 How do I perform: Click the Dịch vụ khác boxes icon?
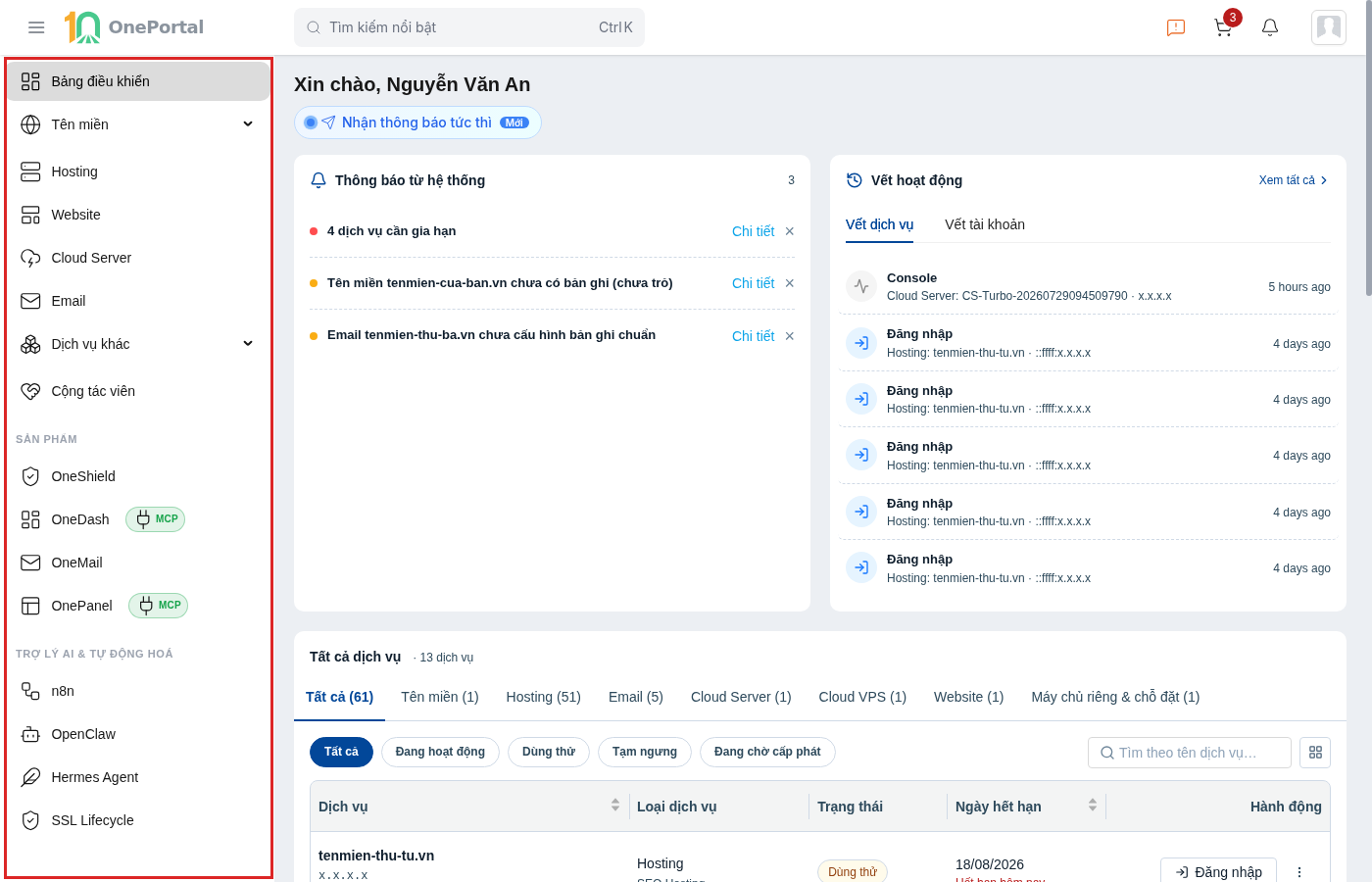[30, 344]
